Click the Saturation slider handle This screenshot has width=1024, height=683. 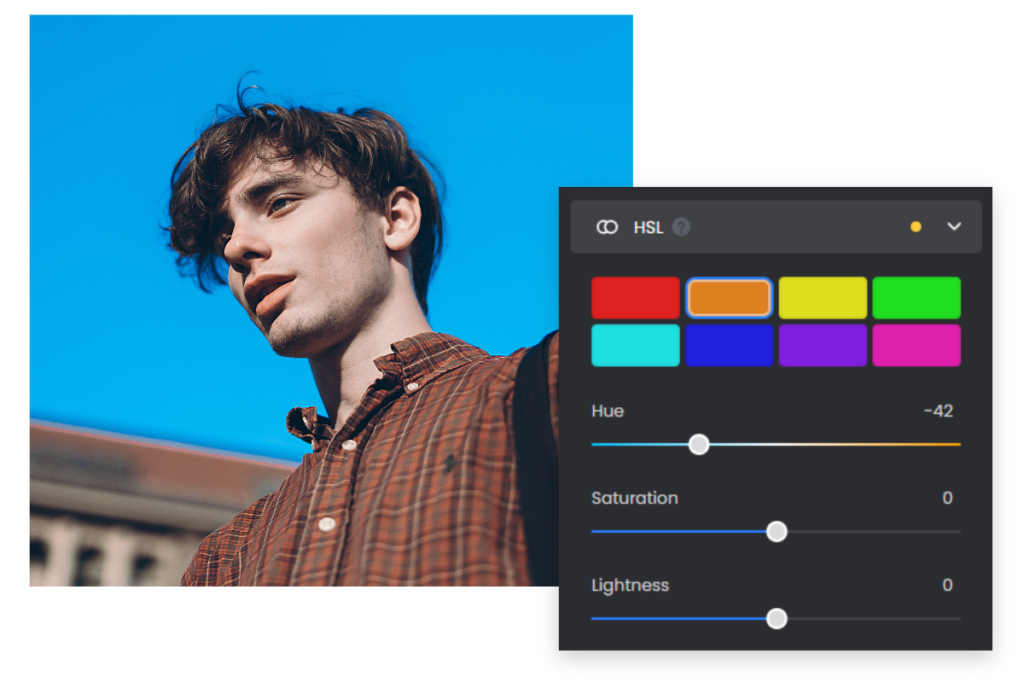[776, 531]
